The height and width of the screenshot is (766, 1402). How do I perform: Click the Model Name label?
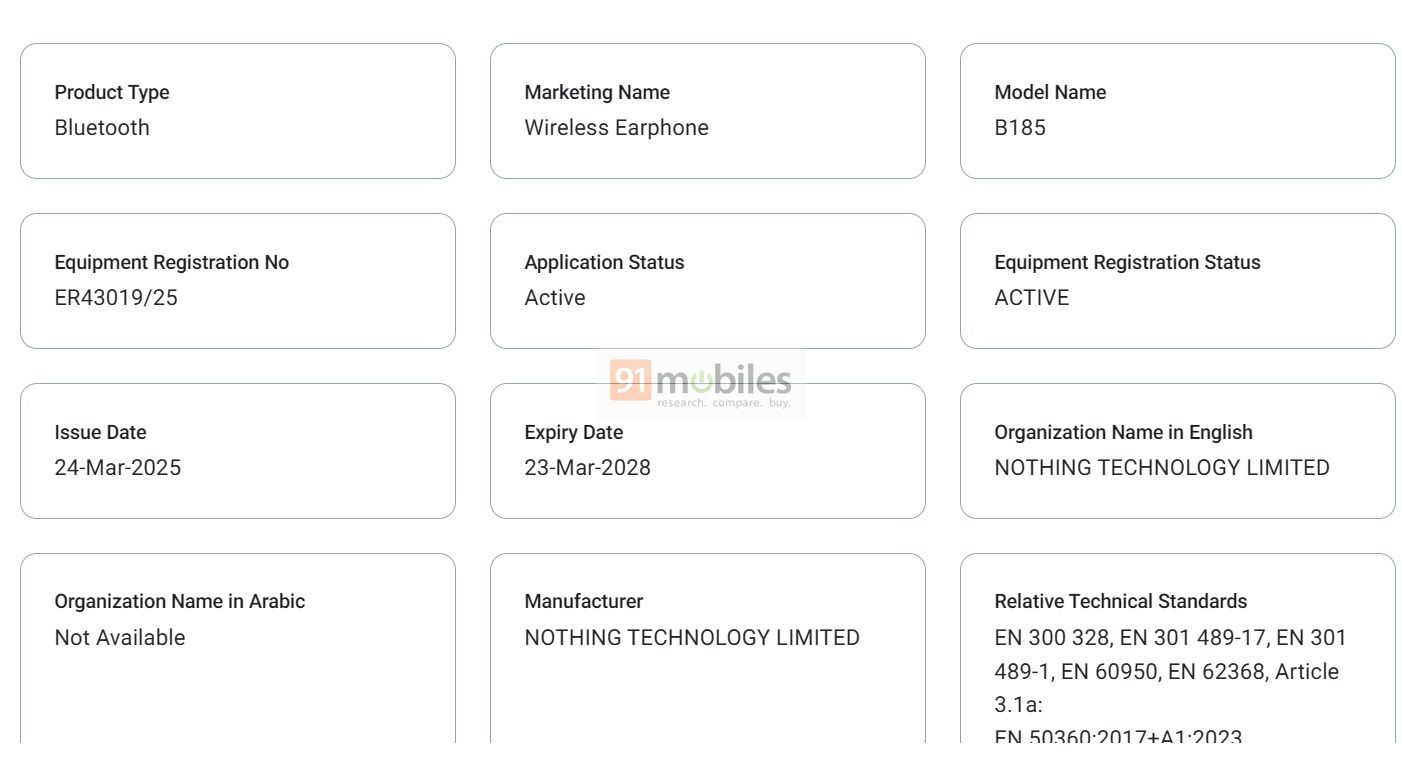click(x=1050, y=92)
